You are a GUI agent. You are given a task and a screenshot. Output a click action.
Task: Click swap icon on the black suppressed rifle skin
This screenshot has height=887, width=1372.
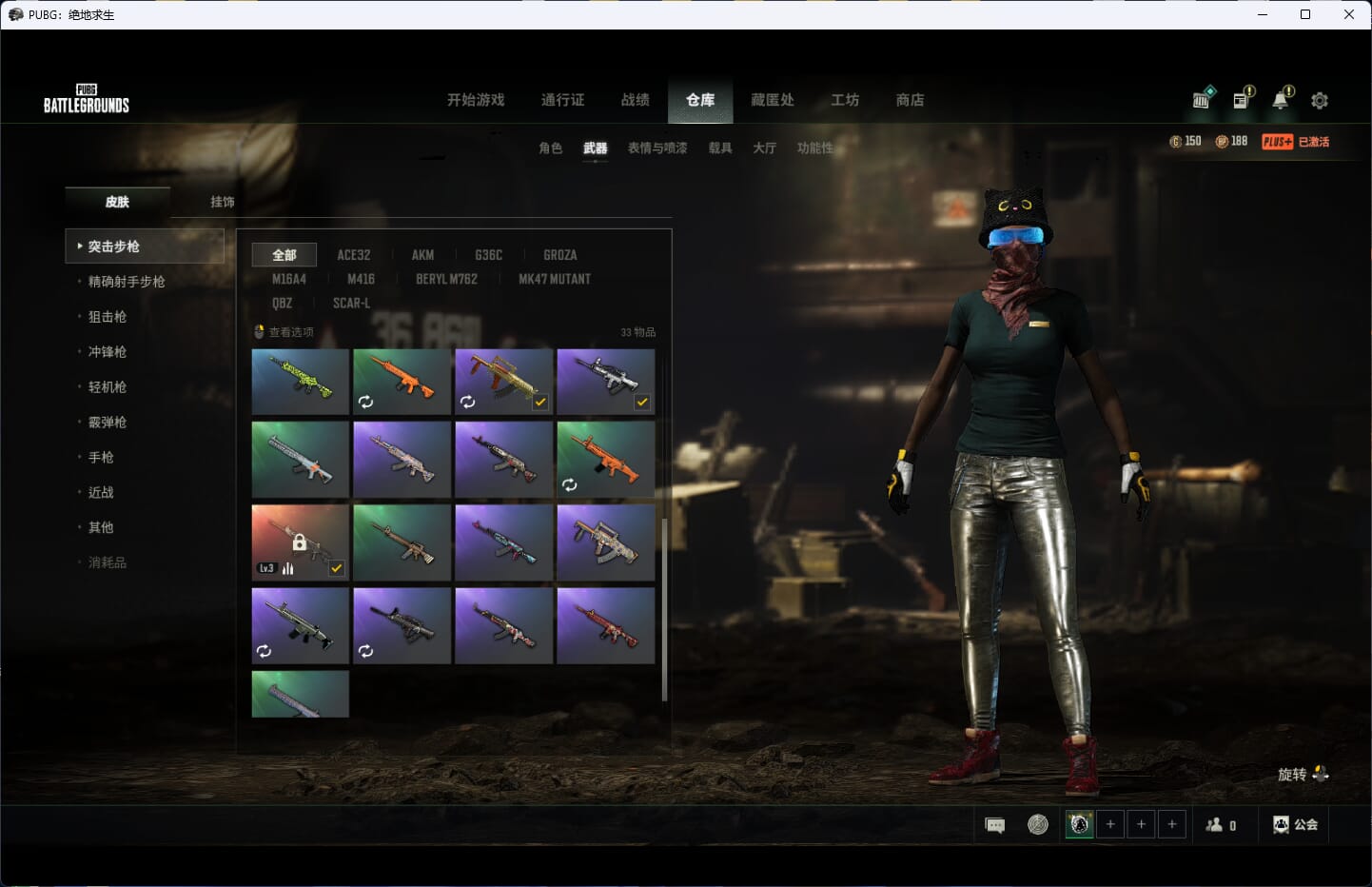pos(365,651)
